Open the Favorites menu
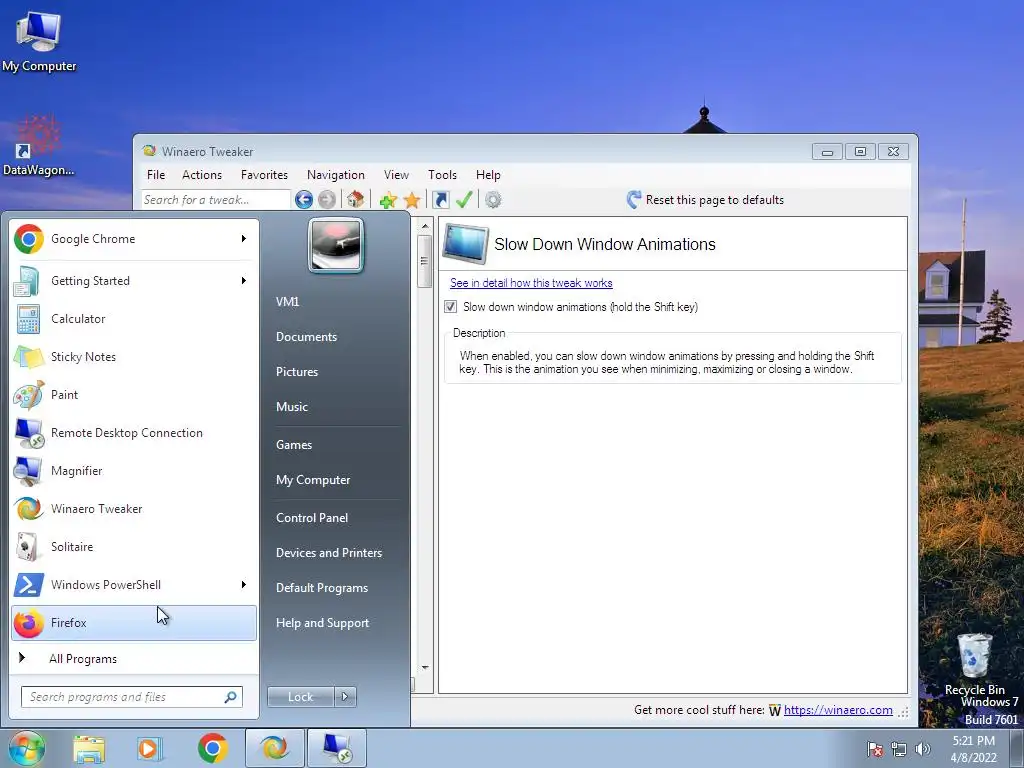The width and height of the screenshot is (1024, 768). pos(264,175)
